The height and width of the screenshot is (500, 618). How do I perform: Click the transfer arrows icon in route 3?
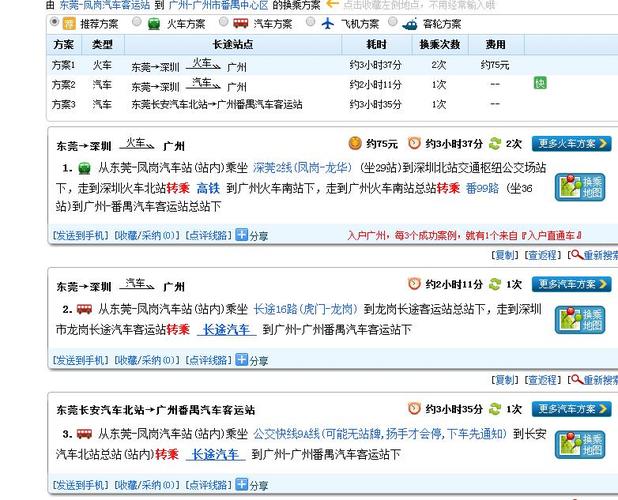(x=495, y=409)
